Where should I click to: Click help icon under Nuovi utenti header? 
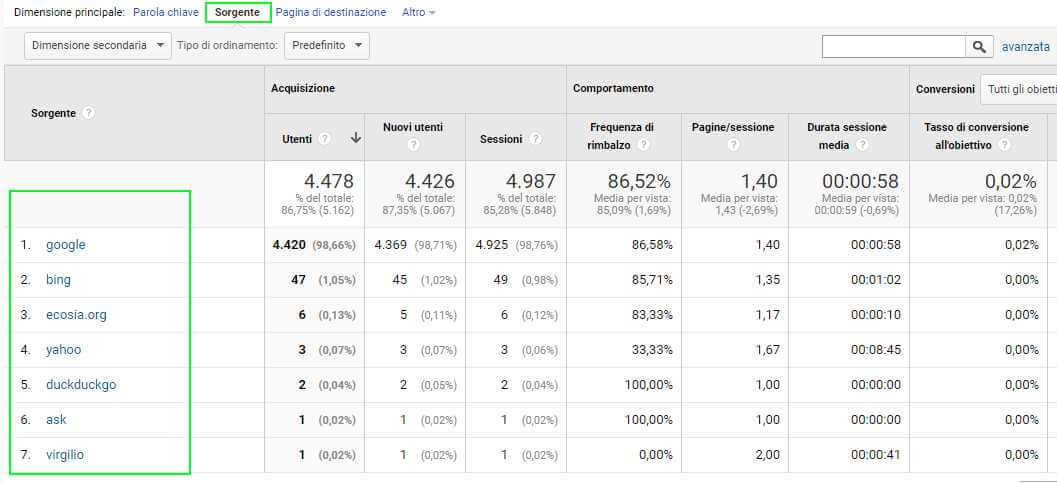413,146
